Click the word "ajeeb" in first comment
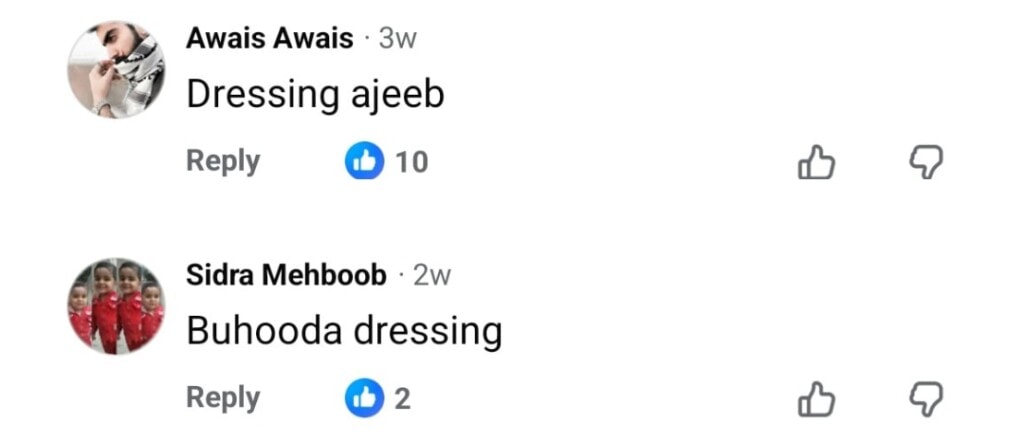The height and width of the screenshot is (442, 1024). tap(398, 95)
